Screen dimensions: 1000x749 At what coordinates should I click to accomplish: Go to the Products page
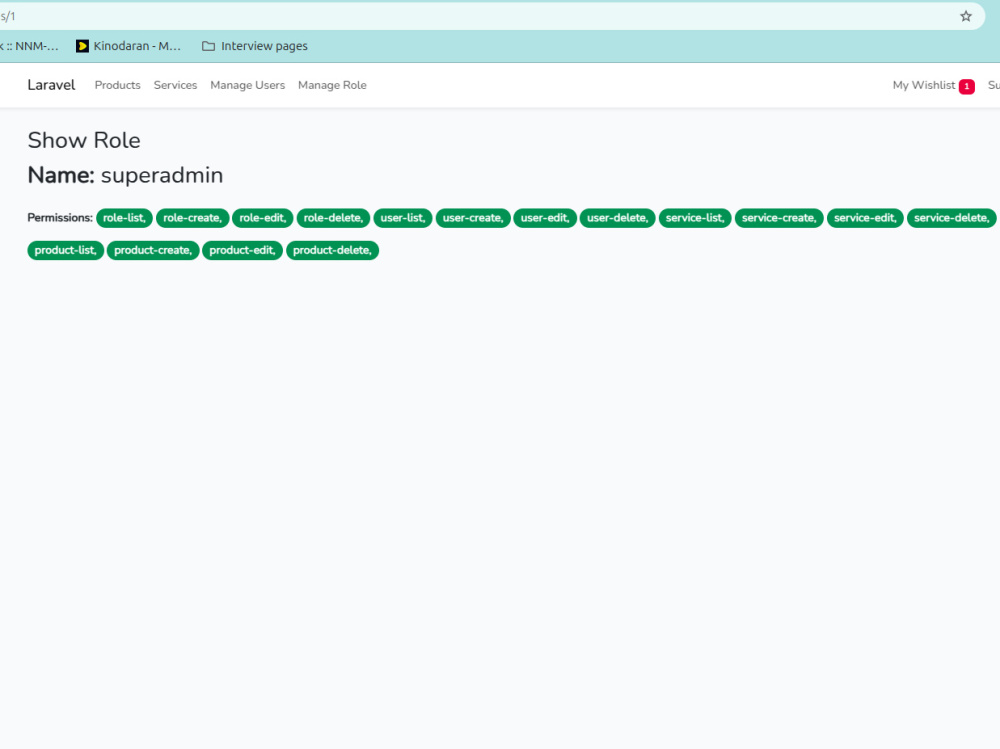(x=117, y=85)
